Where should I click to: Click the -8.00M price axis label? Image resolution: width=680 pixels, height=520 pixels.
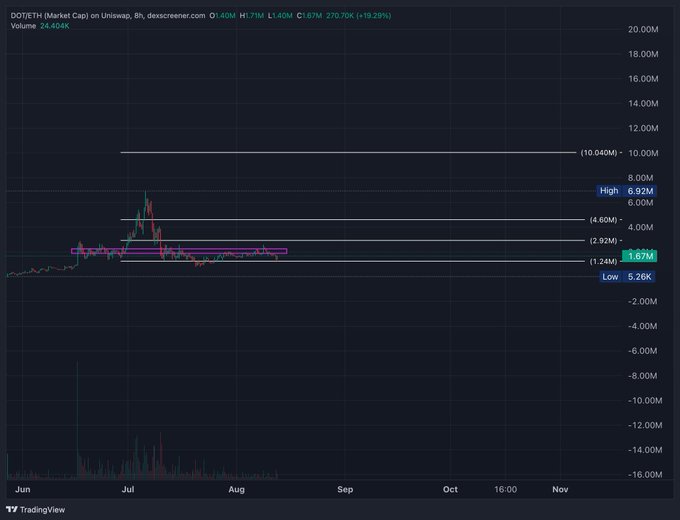pos(642,376)
